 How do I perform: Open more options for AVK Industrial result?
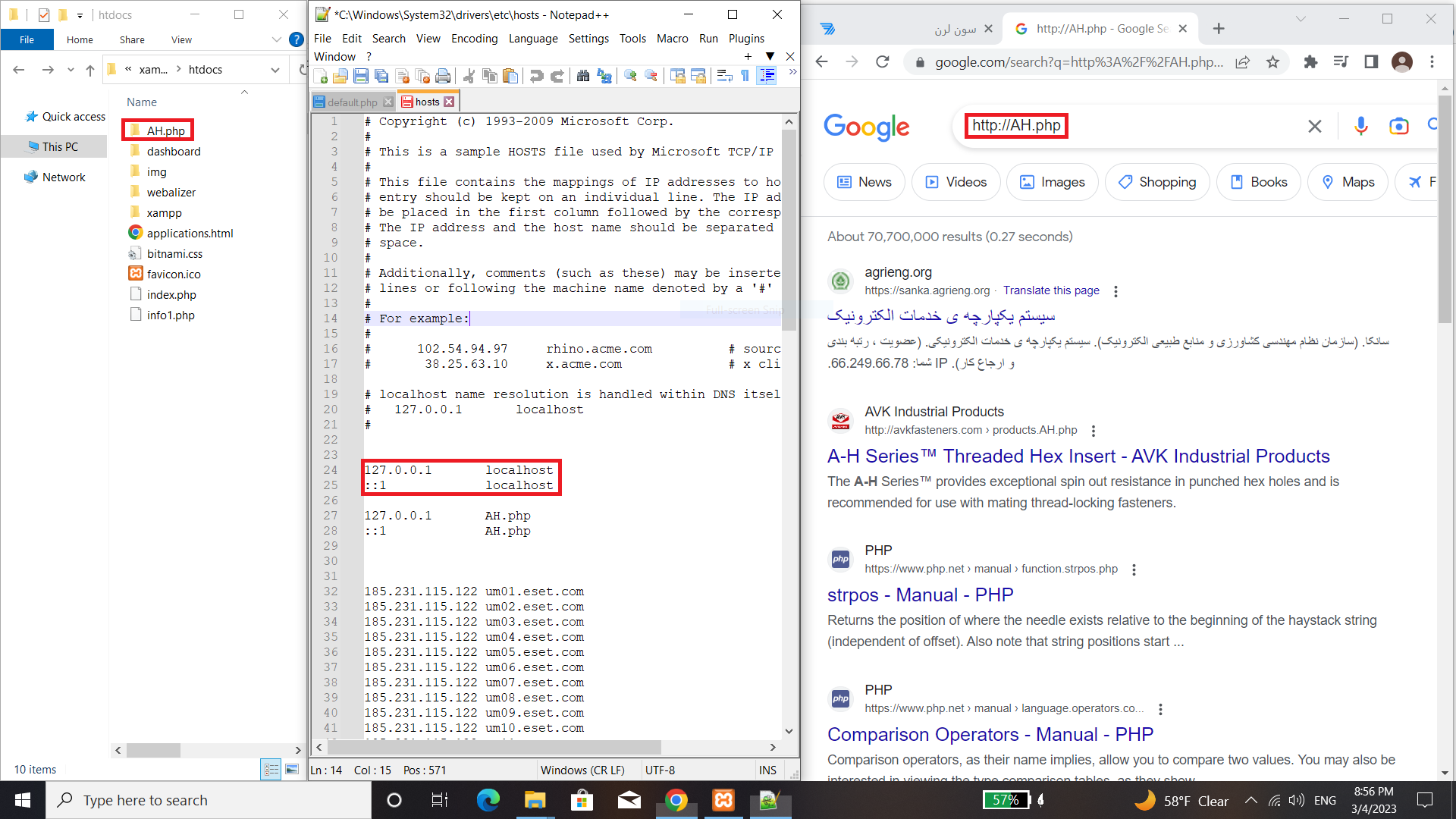pos(1094,431)
